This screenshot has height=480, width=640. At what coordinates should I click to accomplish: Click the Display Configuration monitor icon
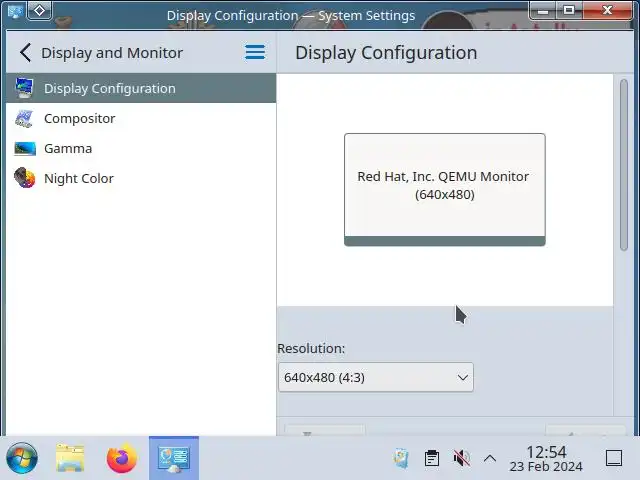[24, 88]
